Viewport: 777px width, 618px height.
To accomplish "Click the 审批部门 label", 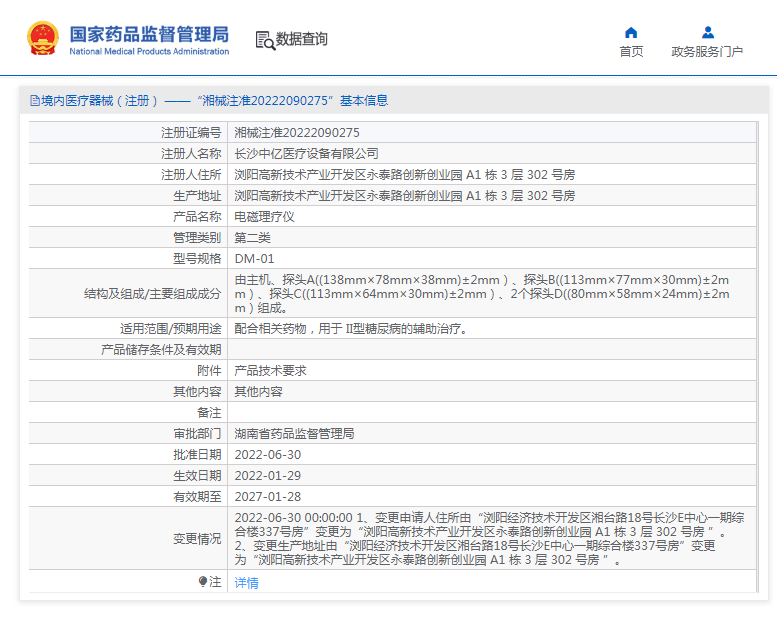I will click(x=197, y=434).
